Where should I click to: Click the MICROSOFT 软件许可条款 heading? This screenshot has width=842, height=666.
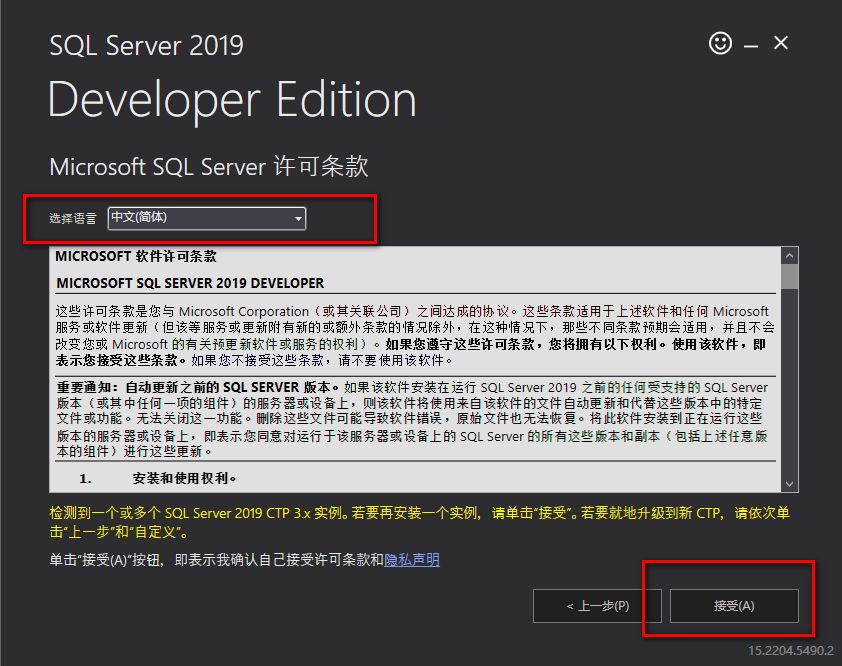[x=136, y=256]
